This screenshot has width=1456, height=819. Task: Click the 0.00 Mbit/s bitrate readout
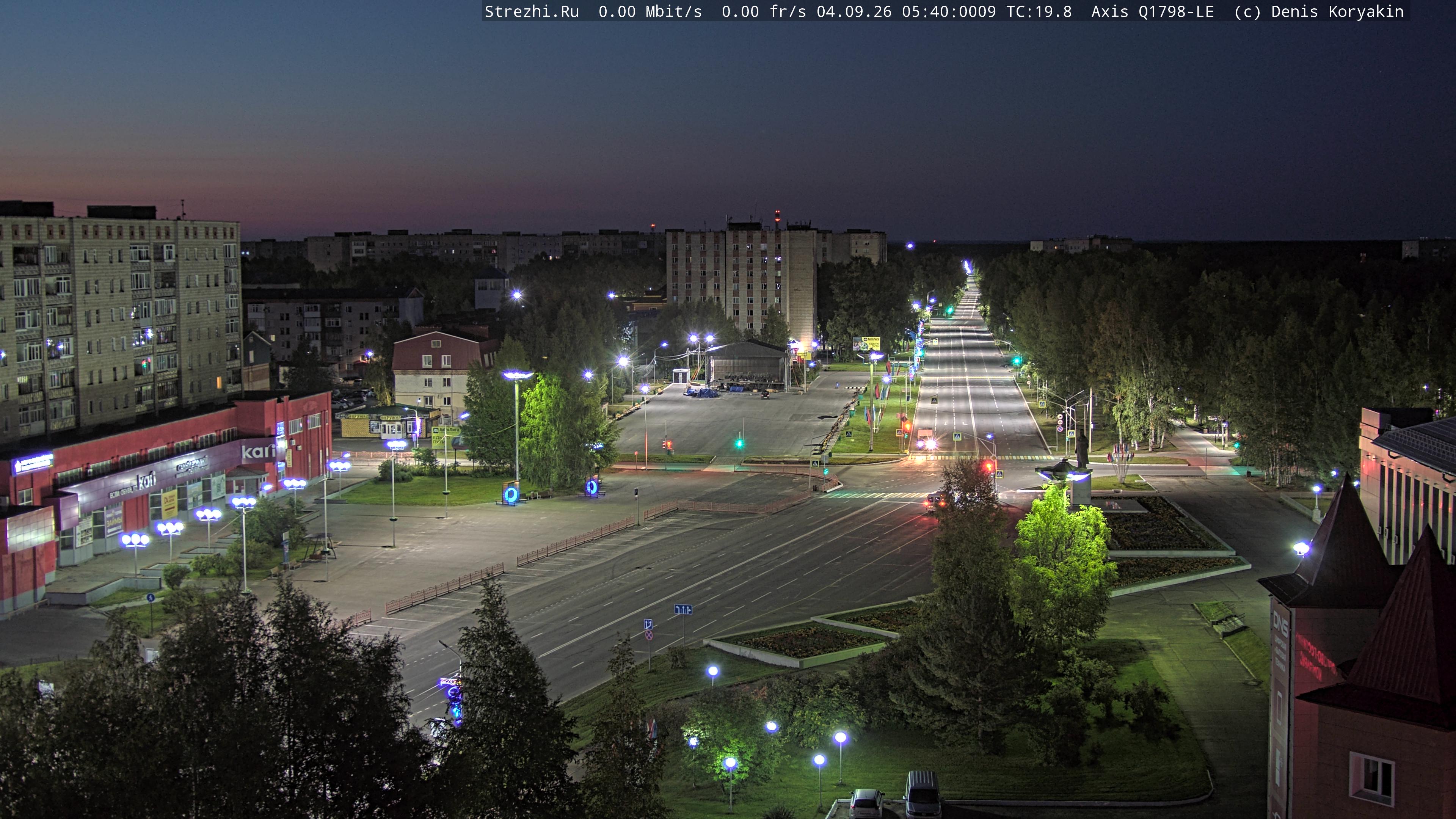pos(650,12)
